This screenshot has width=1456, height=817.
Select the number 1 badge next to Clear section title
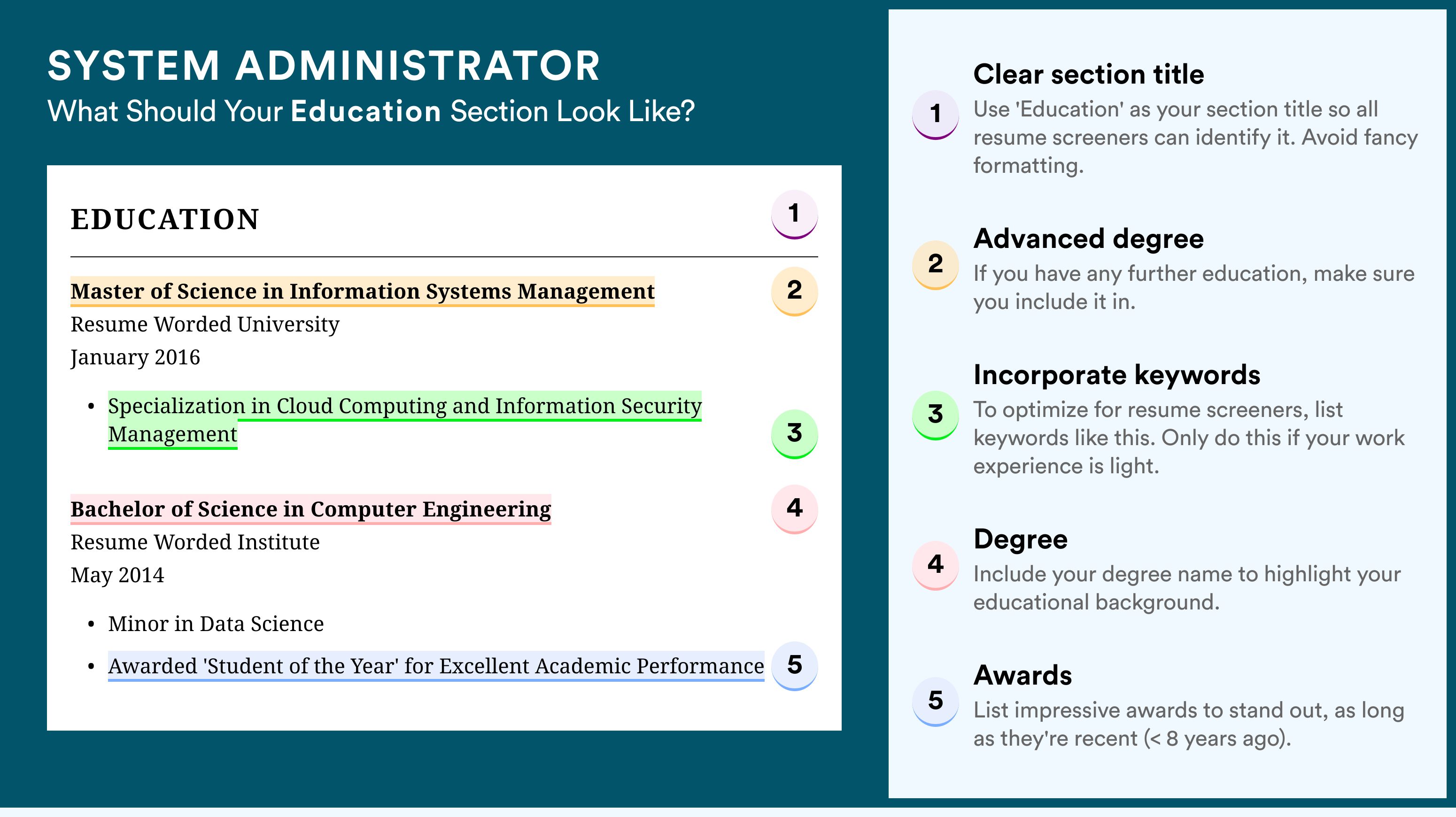point(936,114)
